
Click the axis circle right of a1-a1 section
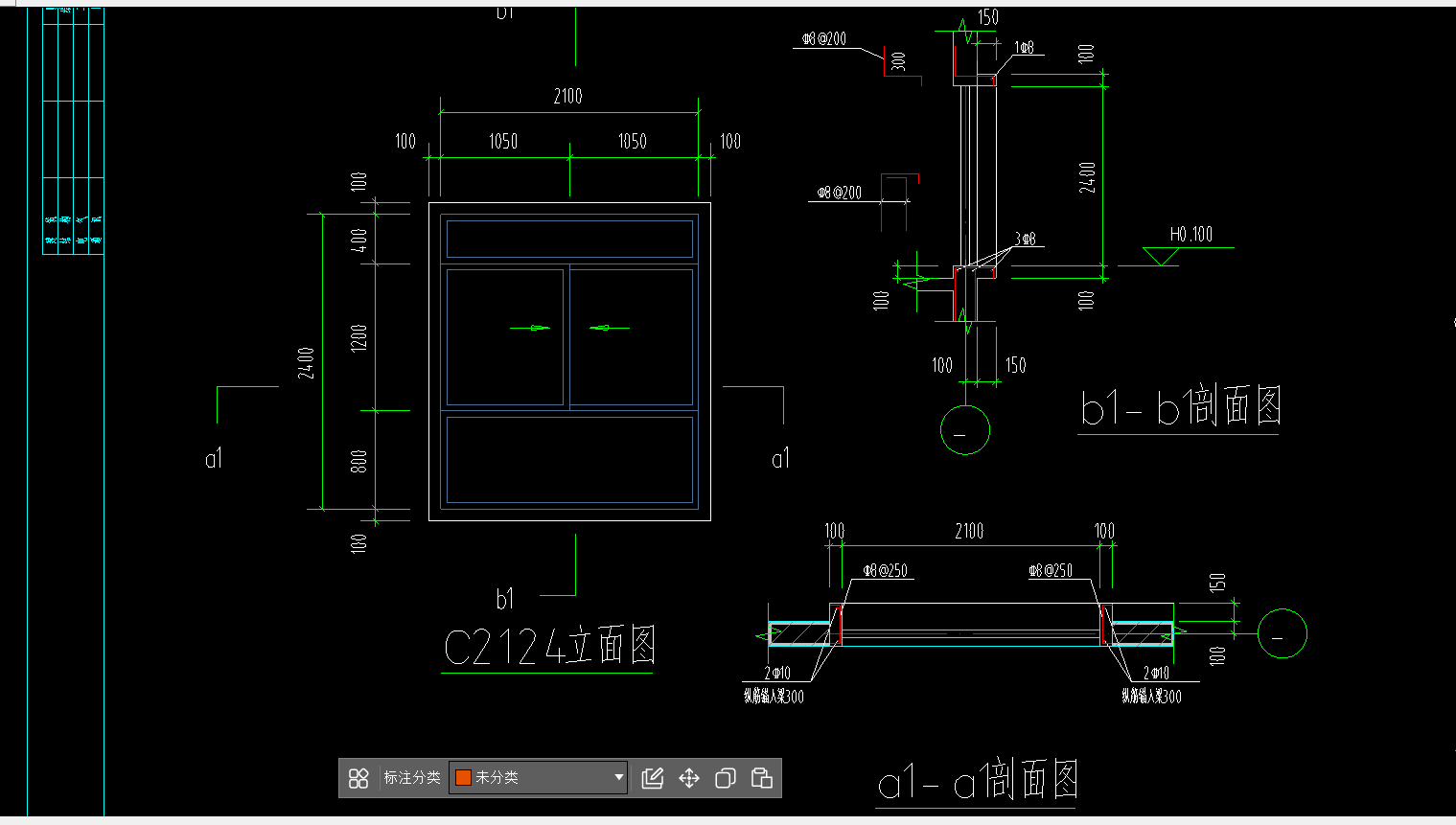pos(1282,633)
